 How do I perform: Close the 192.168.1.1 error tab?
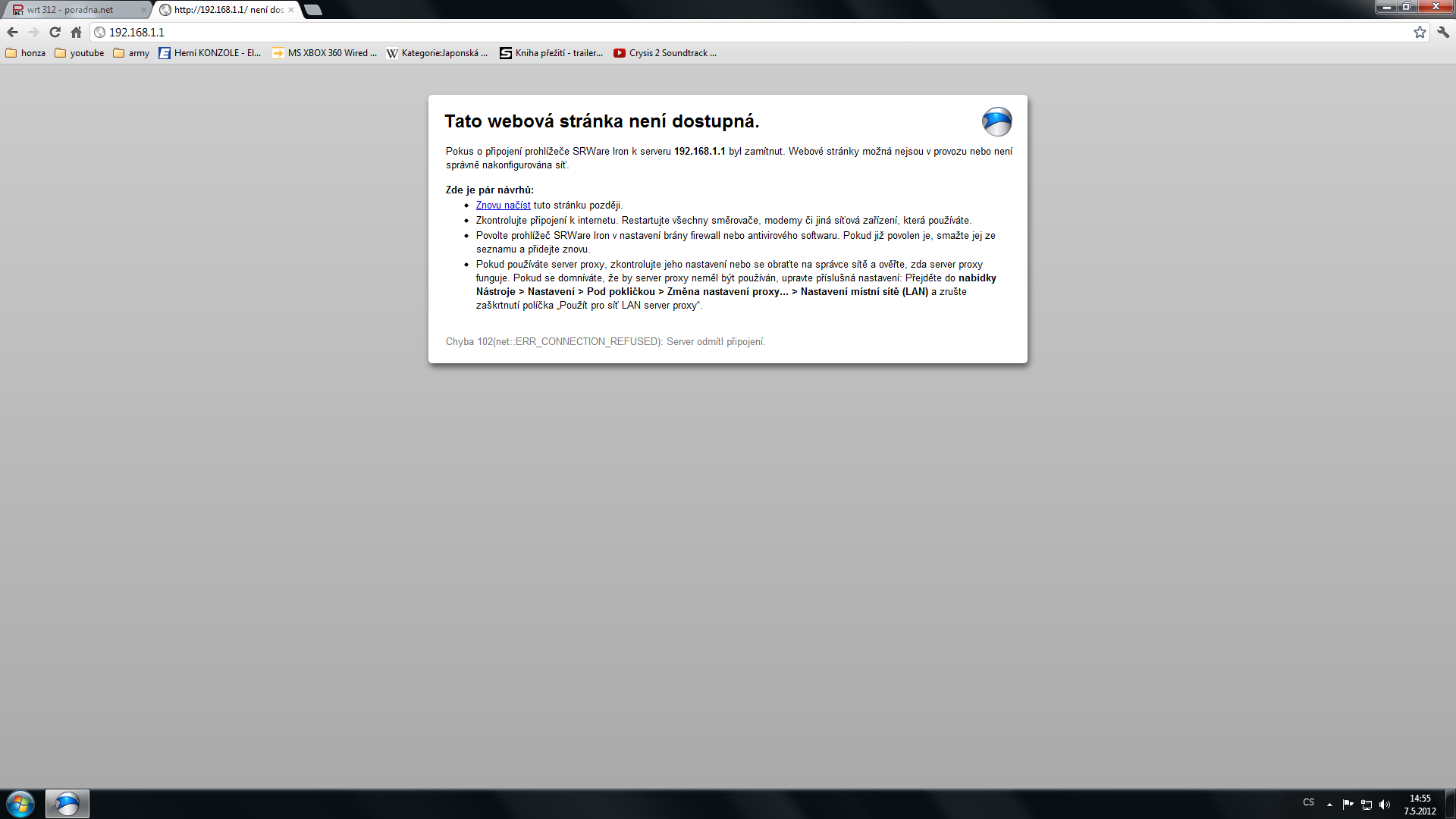click(x=291, y=10)
